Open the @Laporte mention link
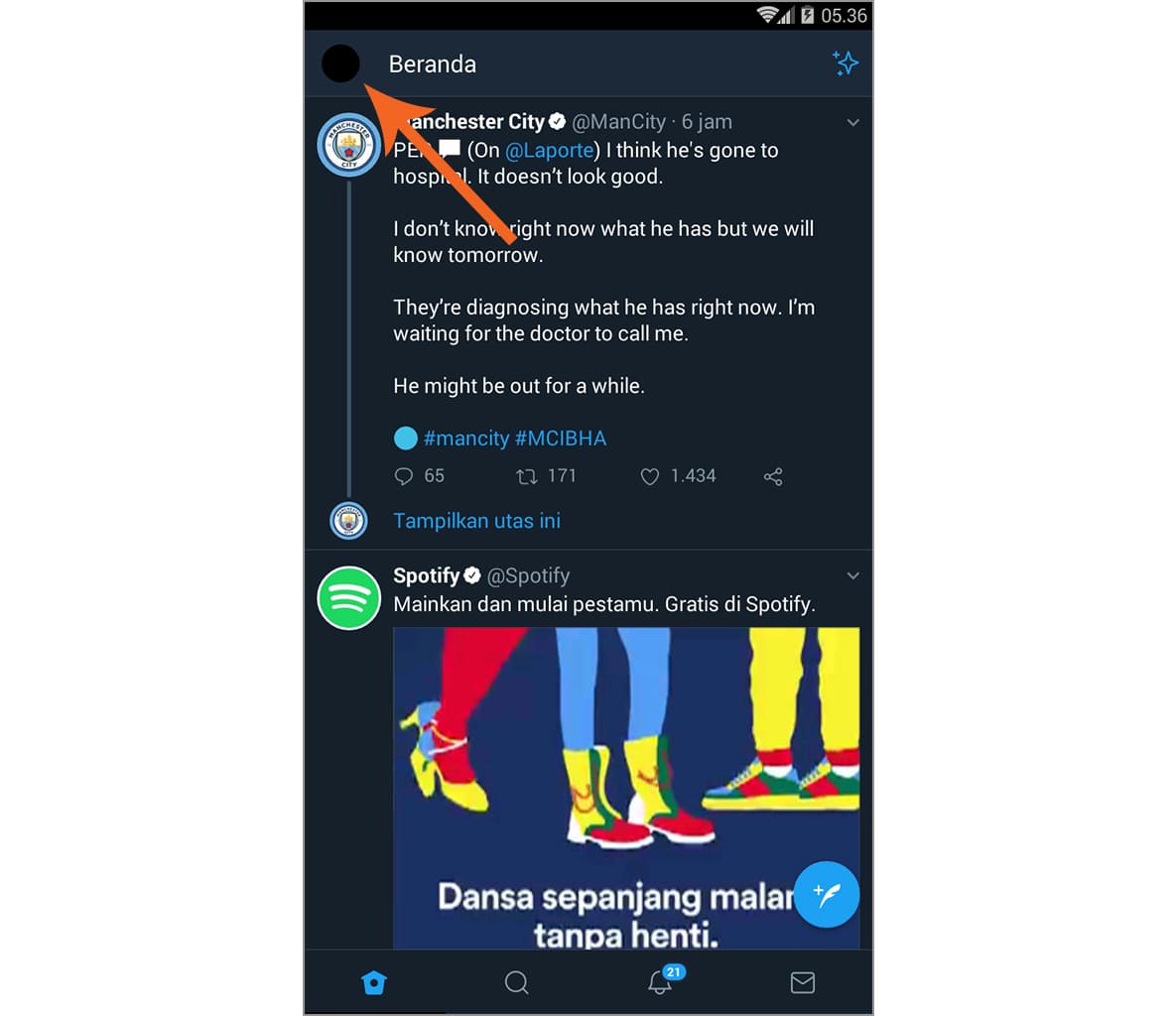 (550, 151)
